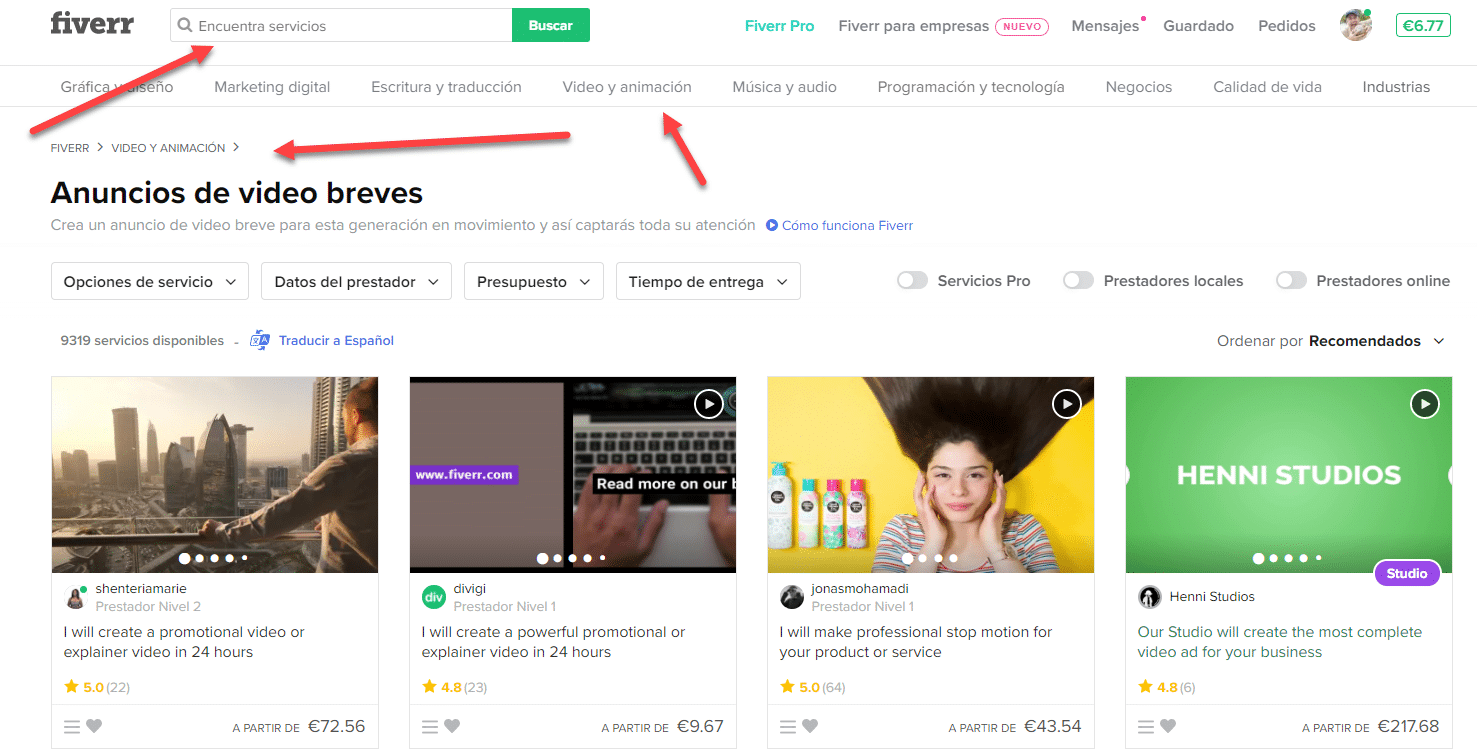Open Pedidos in the header
This screenshot has height=752, width=1477.
pyautogui.click(x=1287, y=26)
